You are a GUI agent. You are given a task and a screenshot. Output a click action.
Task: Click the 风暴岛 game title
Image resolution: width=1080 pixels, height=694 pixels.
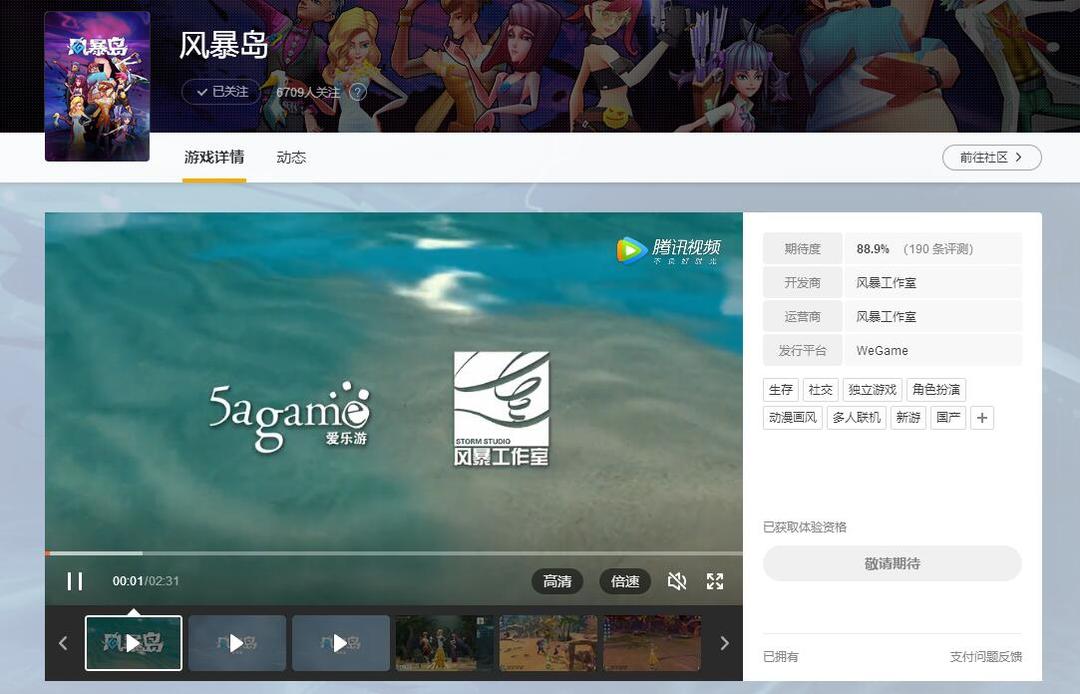click(223, 45)
